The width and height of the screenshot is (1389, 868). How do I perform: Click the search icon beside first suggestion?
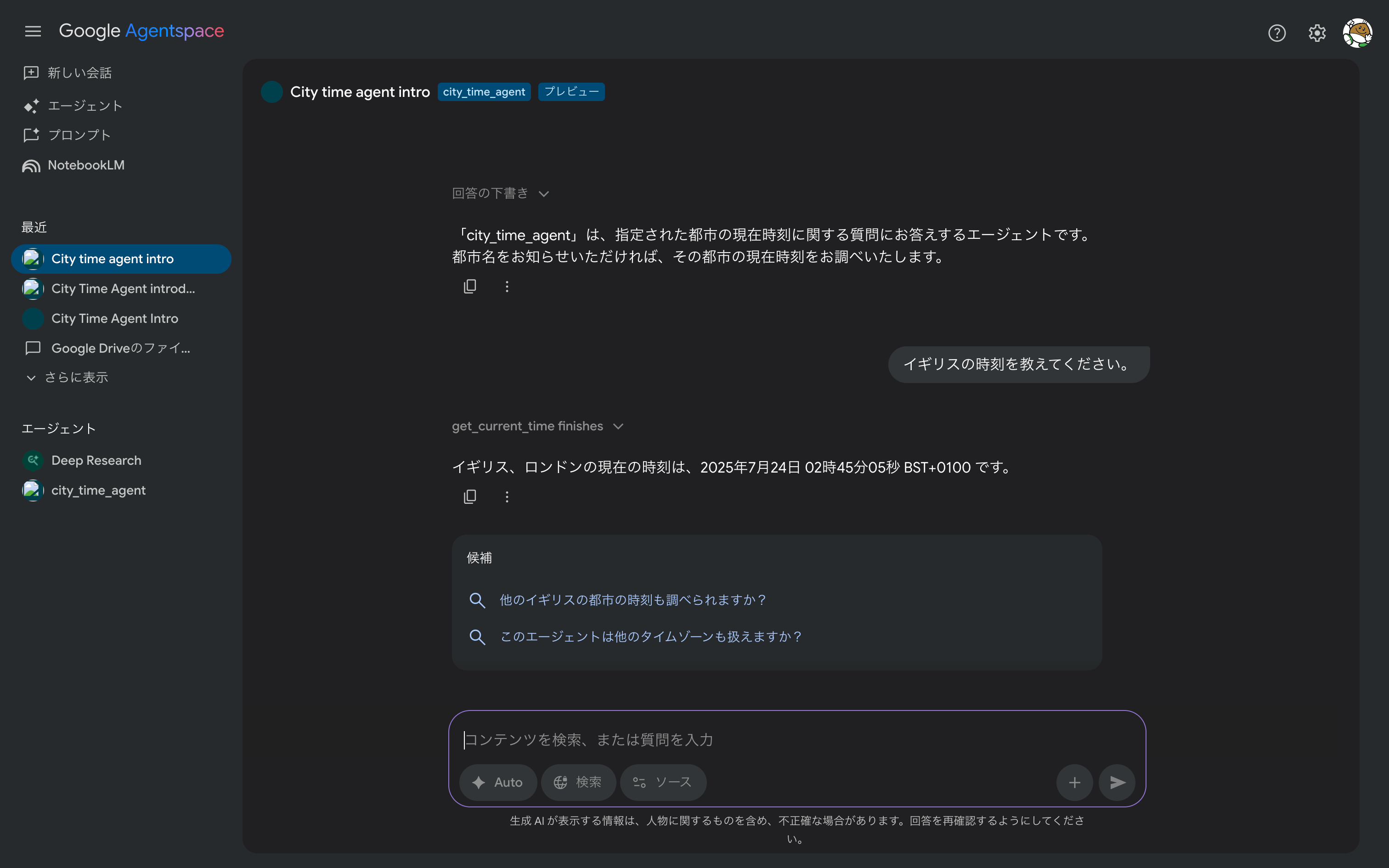click(x=477, y=601)
